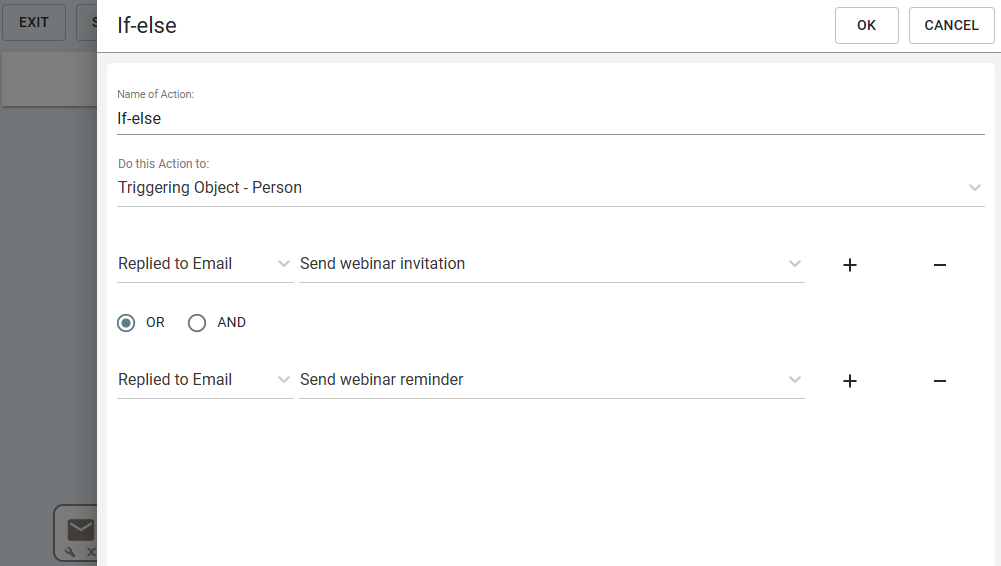Click the AND label text

231,323
